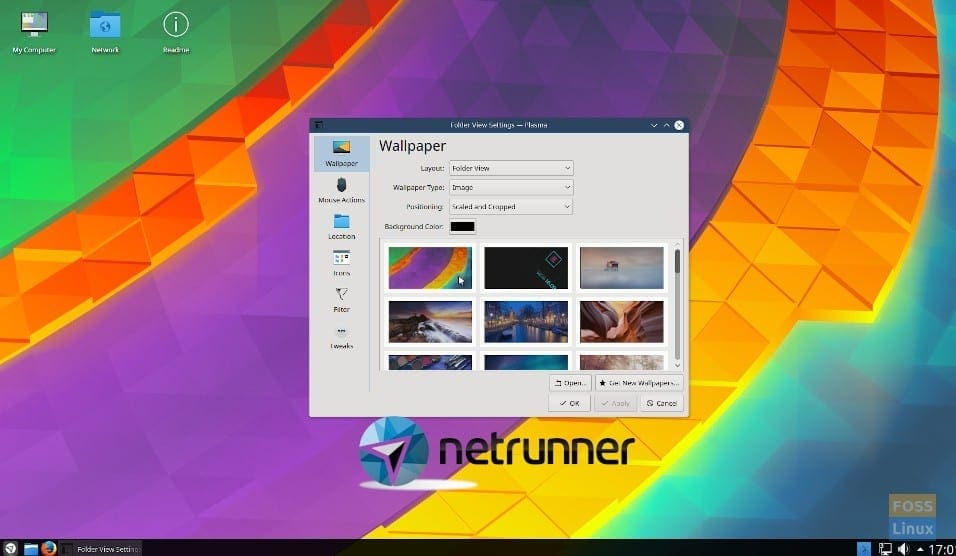Click the wallpaper list scrollbar handle
Image resolution: width=956 pixels, height=556 pixels.
click(677, 261)
